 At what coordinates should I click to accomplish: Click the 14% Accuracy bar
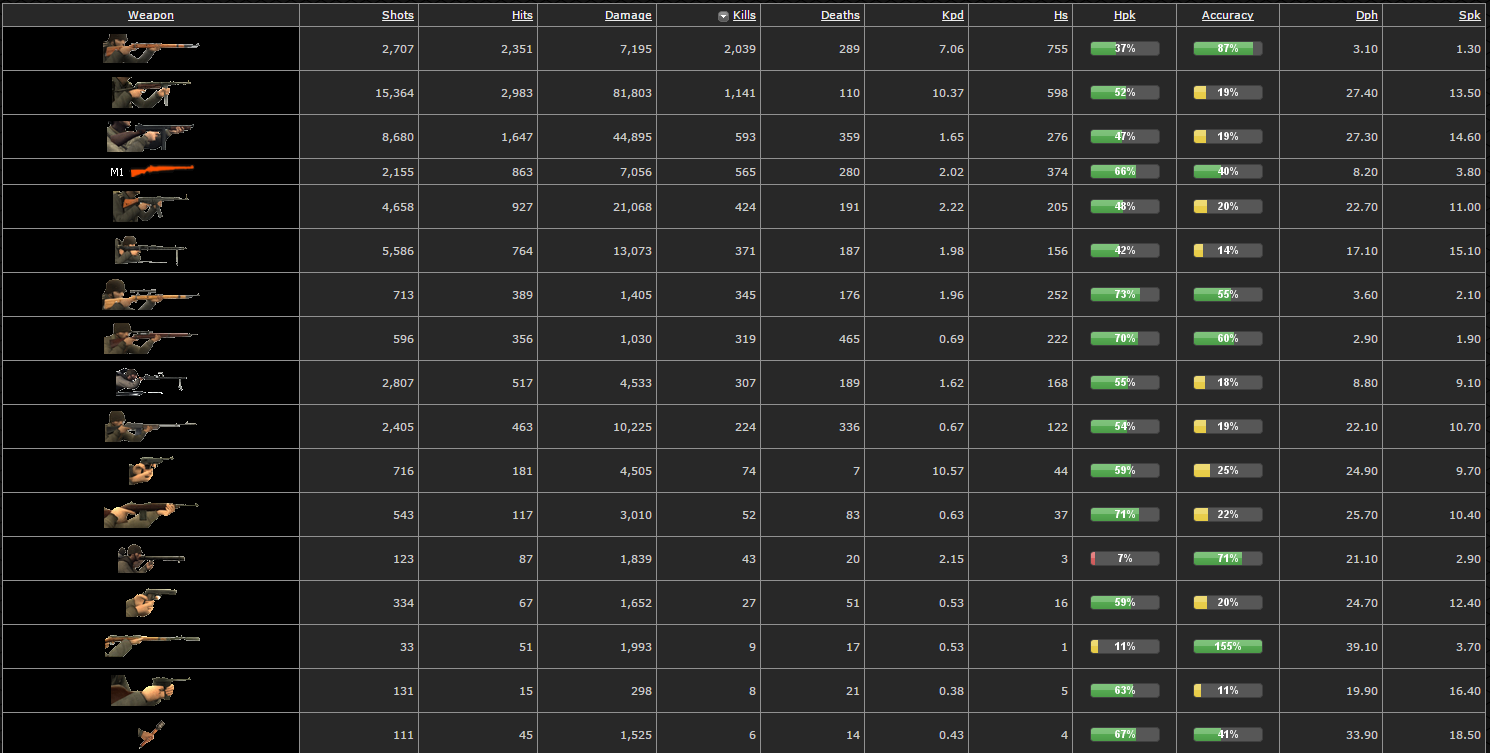[1228, 250]
